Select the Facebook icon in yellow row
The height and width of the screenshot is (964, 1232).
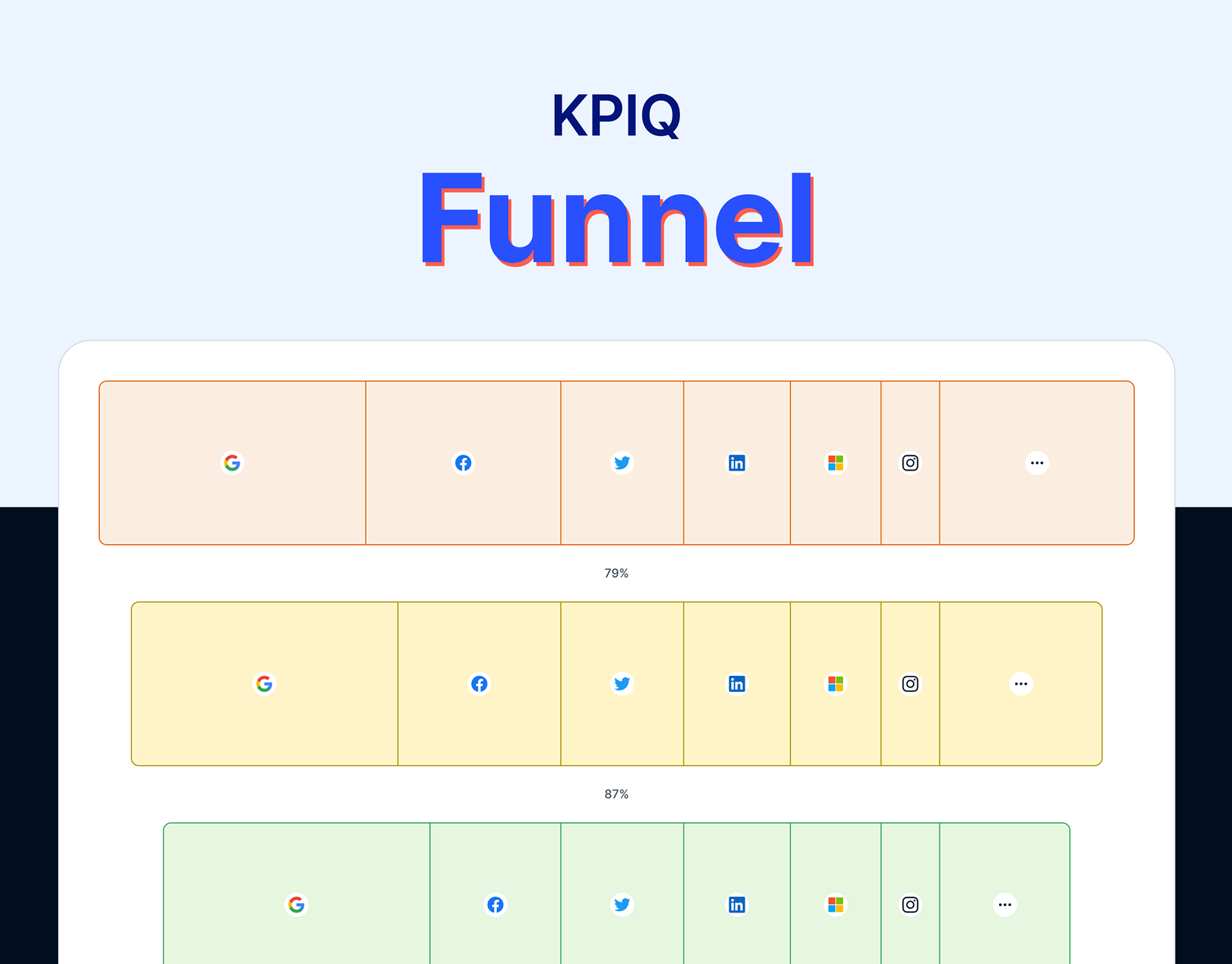(x=479, y=684)
